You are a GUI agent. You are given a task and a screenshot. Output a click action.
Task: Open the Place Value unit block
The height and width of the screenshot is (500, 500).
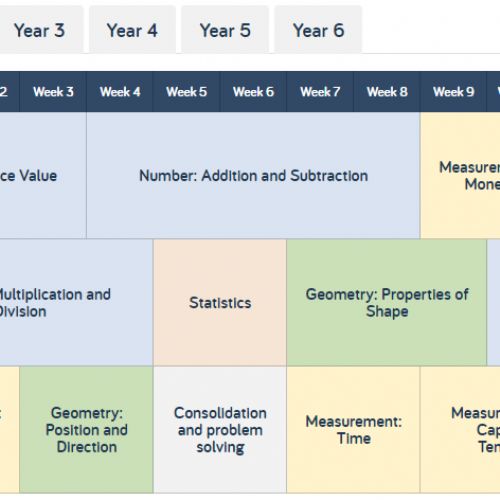[43, 175]
